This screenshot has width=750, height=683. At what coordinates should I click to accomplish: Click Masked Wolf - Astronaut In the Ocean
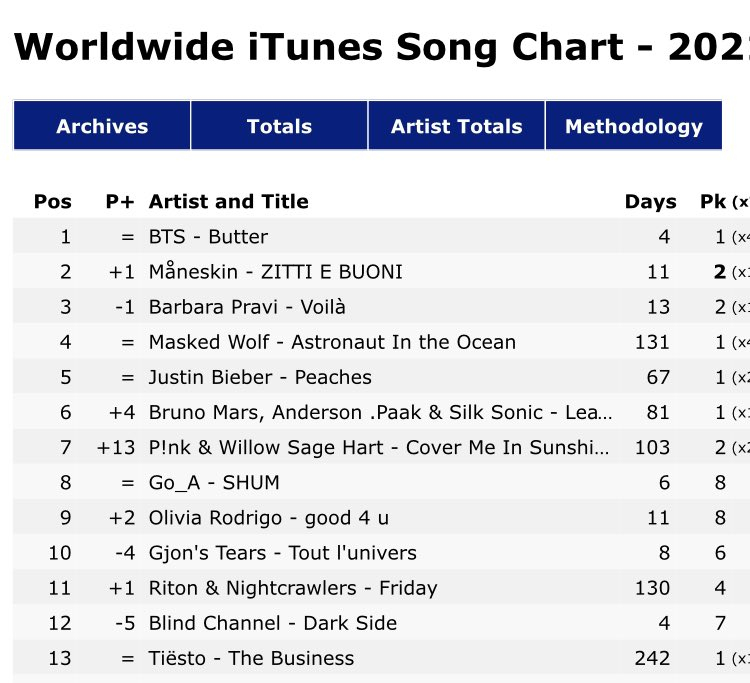[x=332, y=342]
